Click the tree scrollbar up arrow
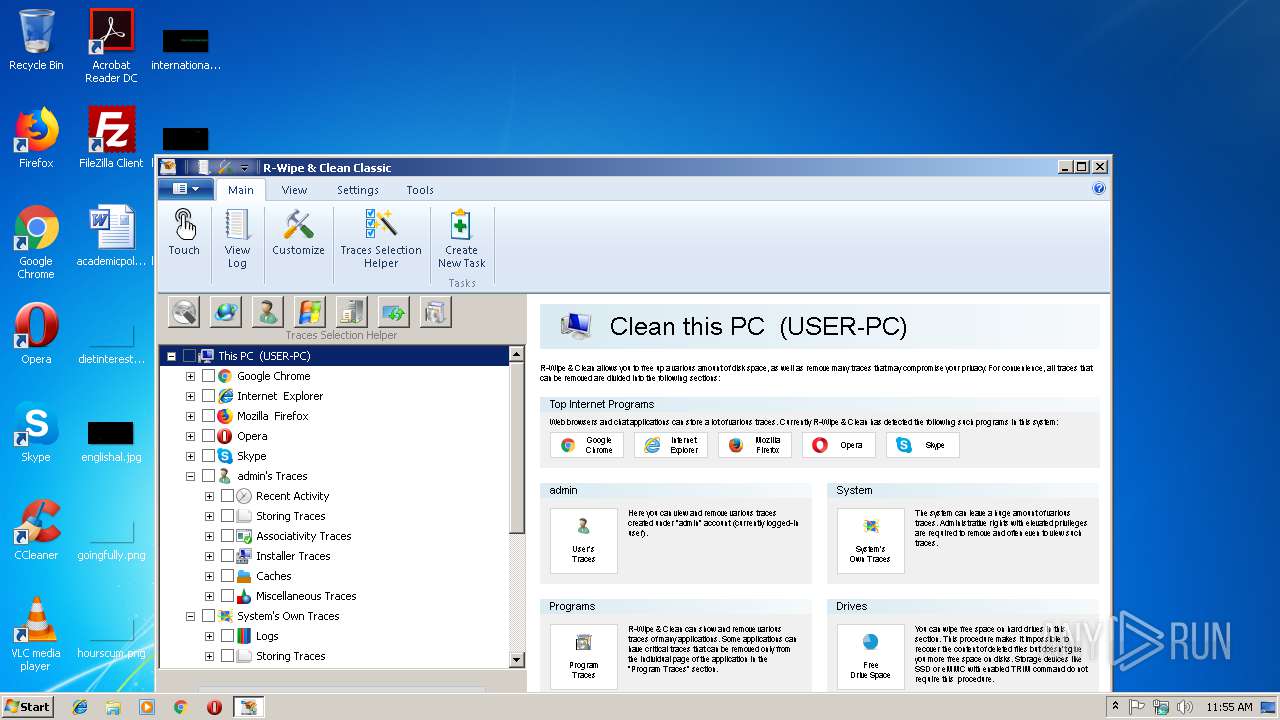 coord(516,354)
